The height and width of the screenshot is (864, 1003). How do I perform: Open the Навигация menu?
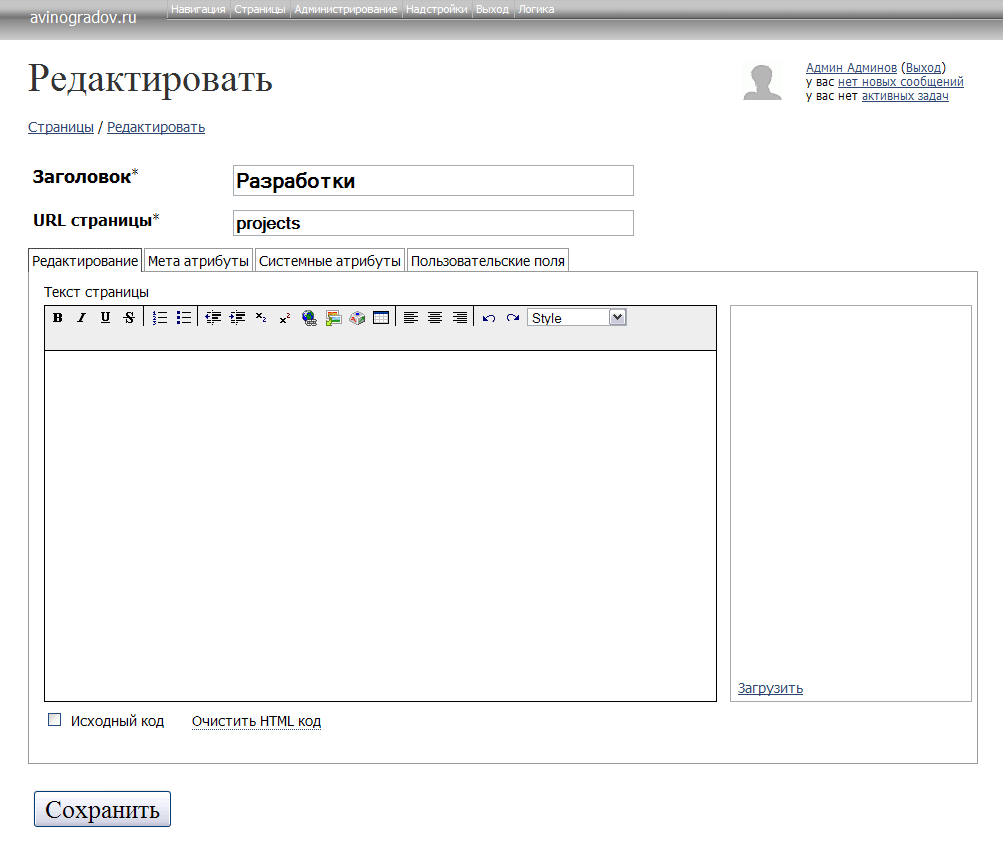[198, 10]
